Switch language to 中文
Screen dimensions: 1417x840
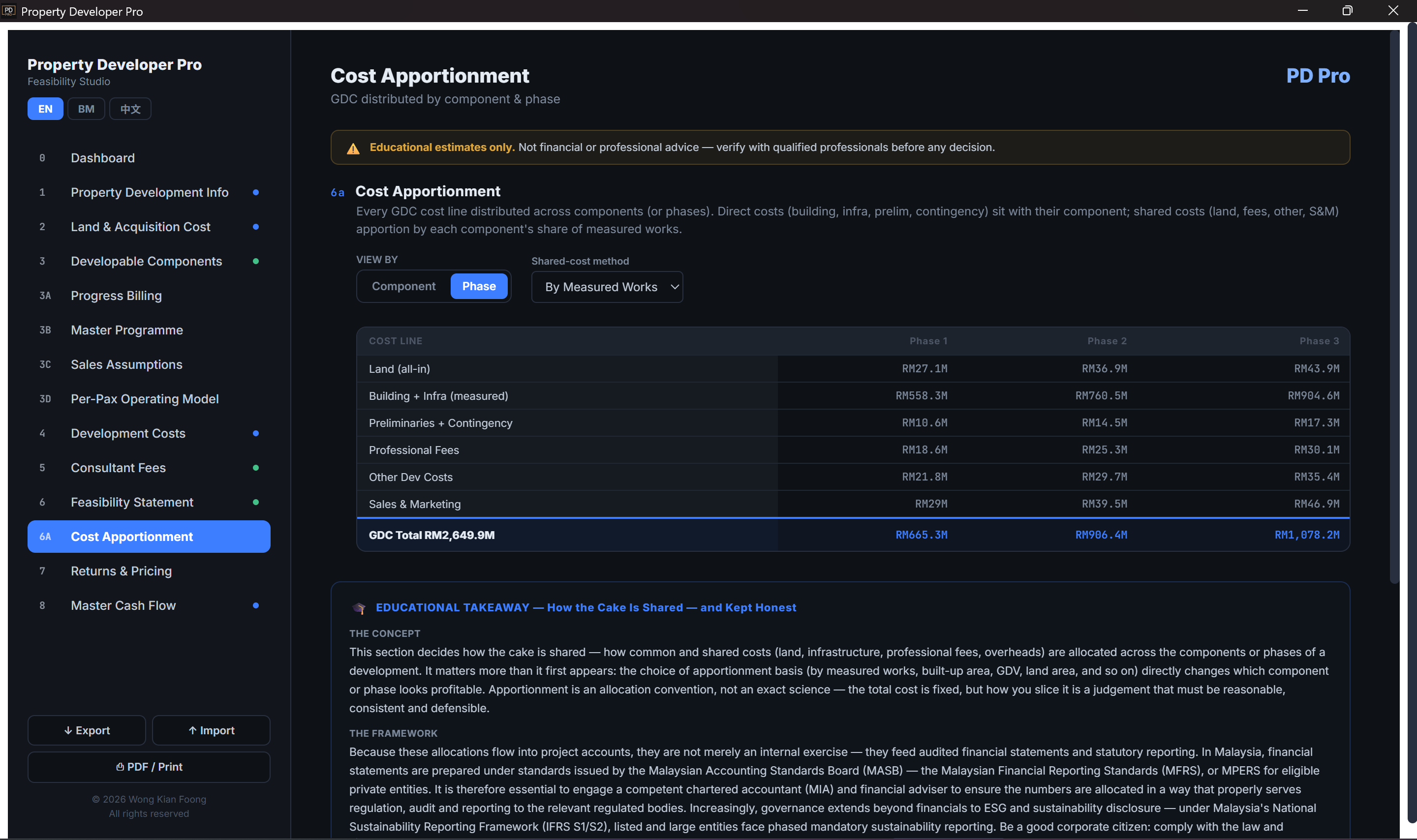tap(130, 109)
